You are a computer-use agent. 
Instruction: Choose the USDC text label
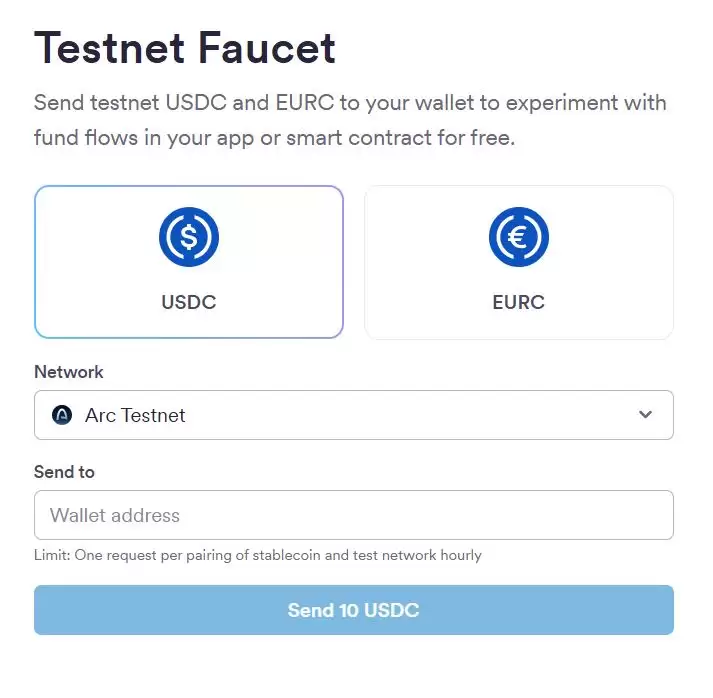189,302
